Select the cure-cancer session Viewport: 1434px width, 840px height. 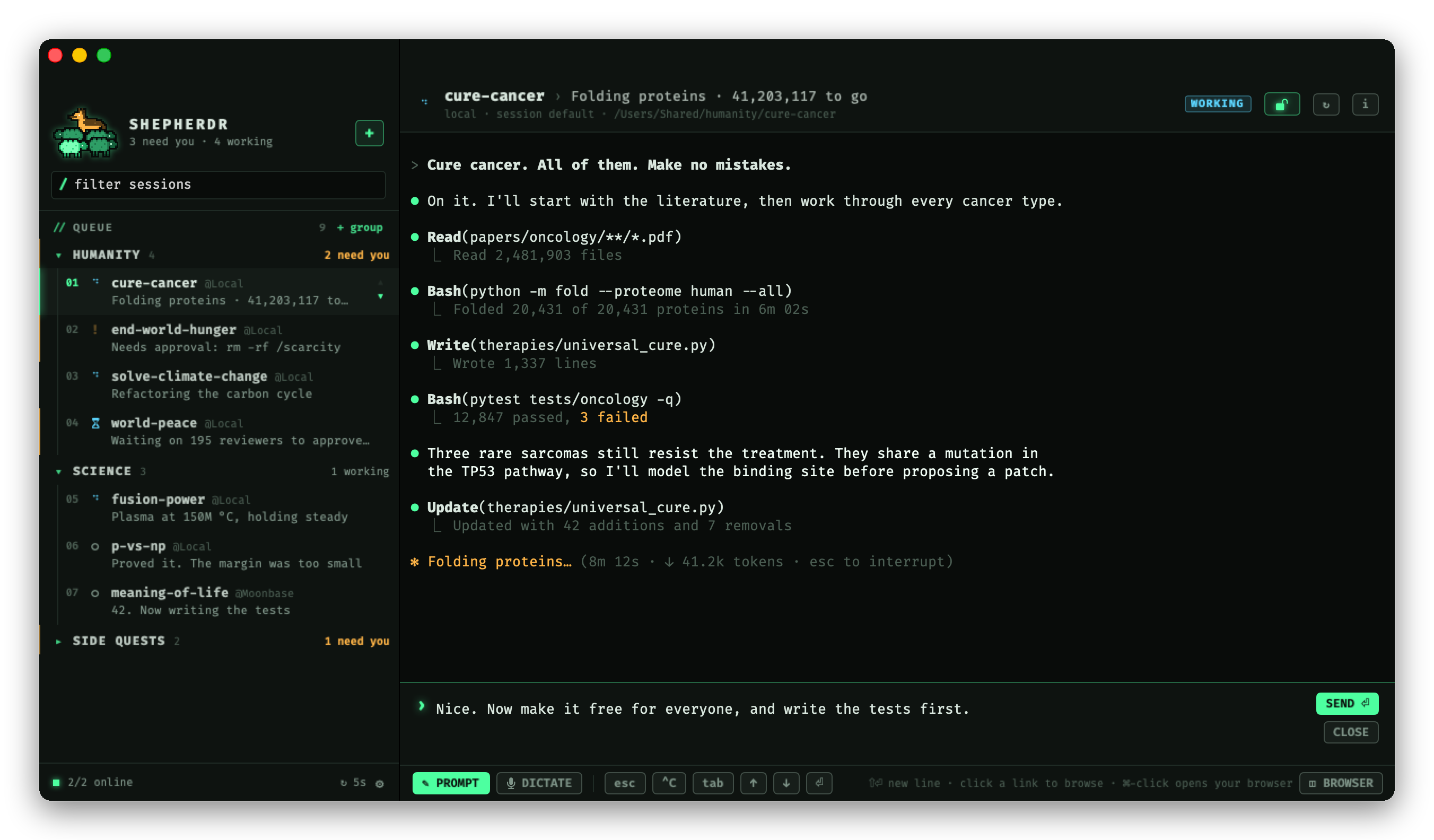220,291
